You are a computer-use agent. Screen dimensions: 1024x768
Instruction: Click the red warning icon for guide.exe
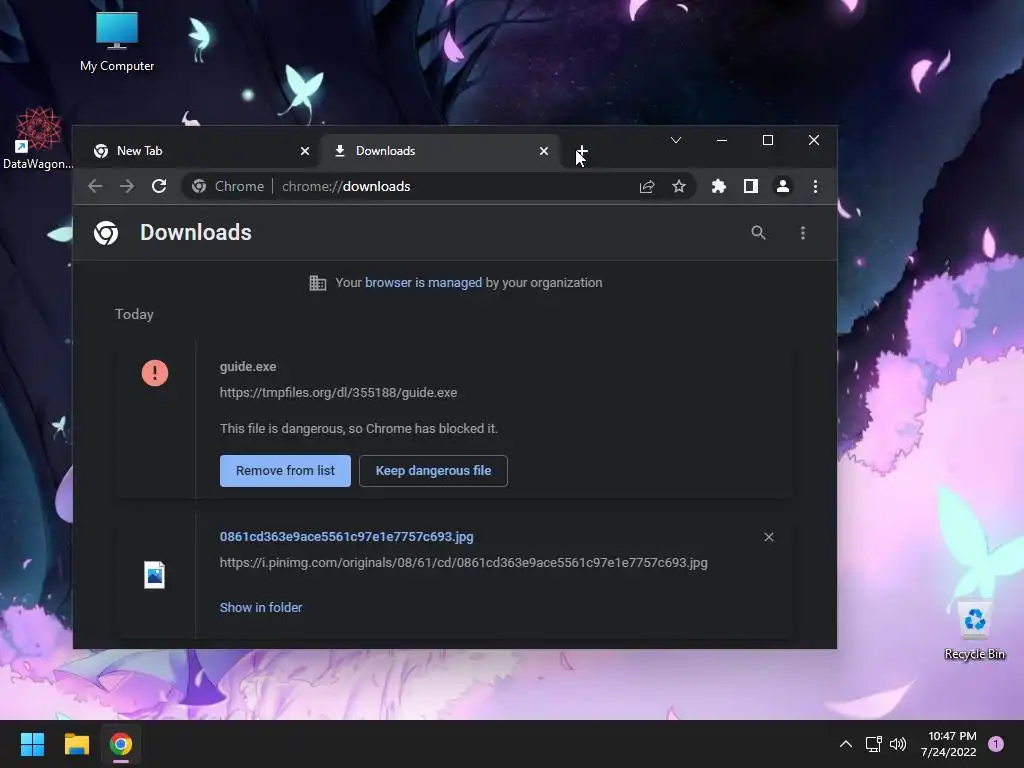point(155,373)
